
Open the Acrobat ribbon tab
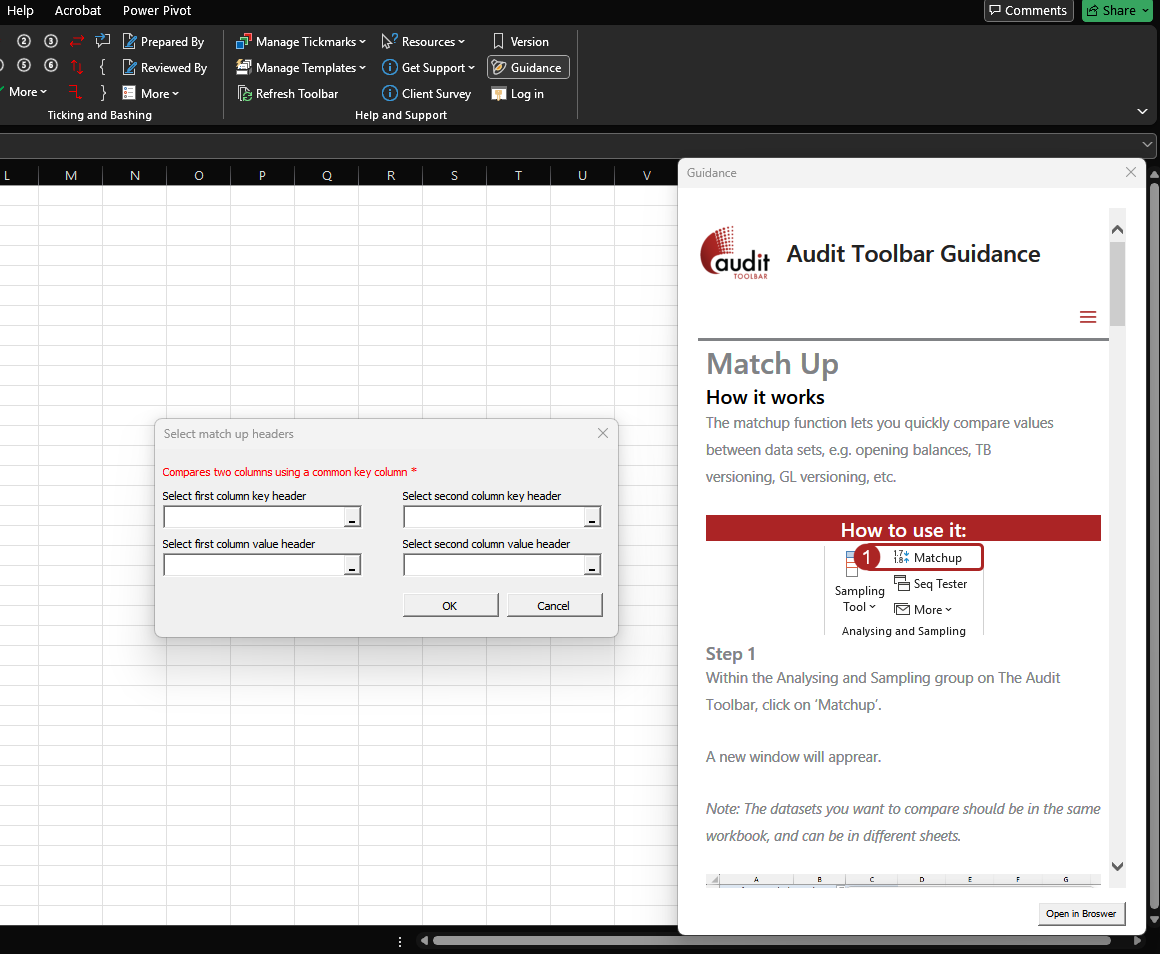[78, 11]
